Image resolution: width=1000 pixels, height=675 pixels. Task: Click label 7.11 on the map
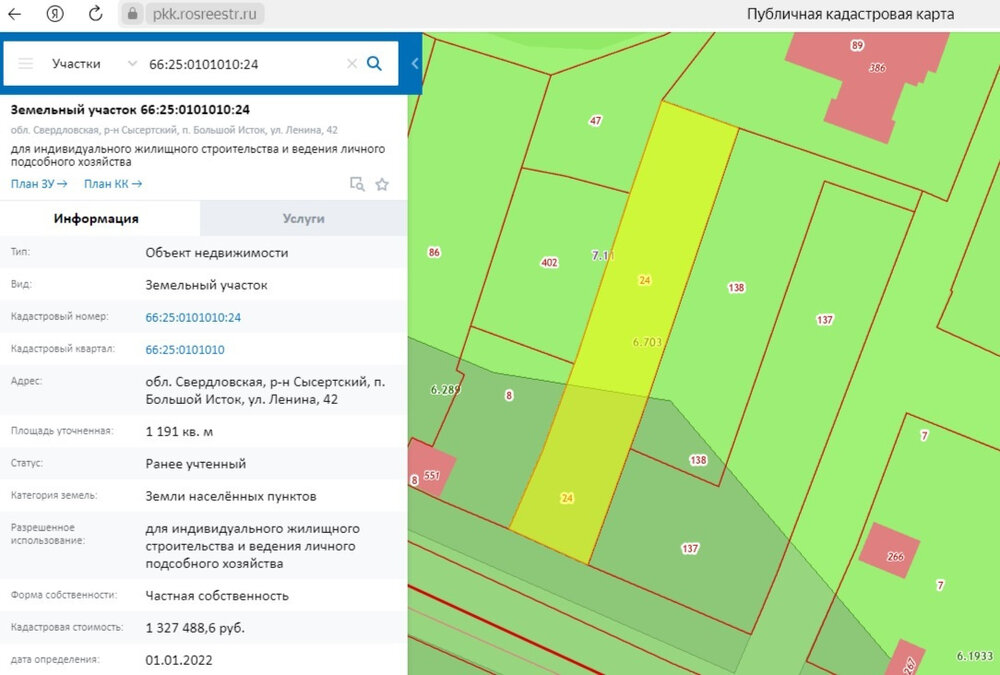(x=603, y=255)
